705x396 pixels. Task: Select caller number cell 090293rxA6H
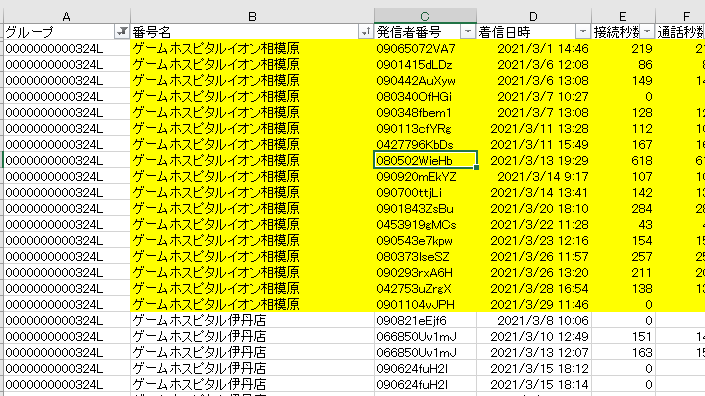coord(425,272)
